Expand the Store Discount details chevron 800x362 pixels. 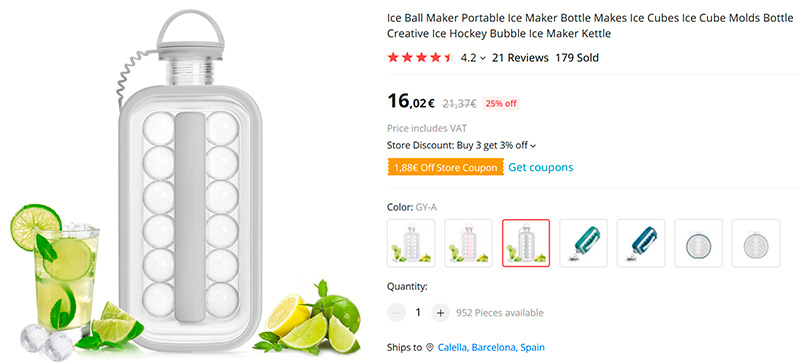coord(533,146)
